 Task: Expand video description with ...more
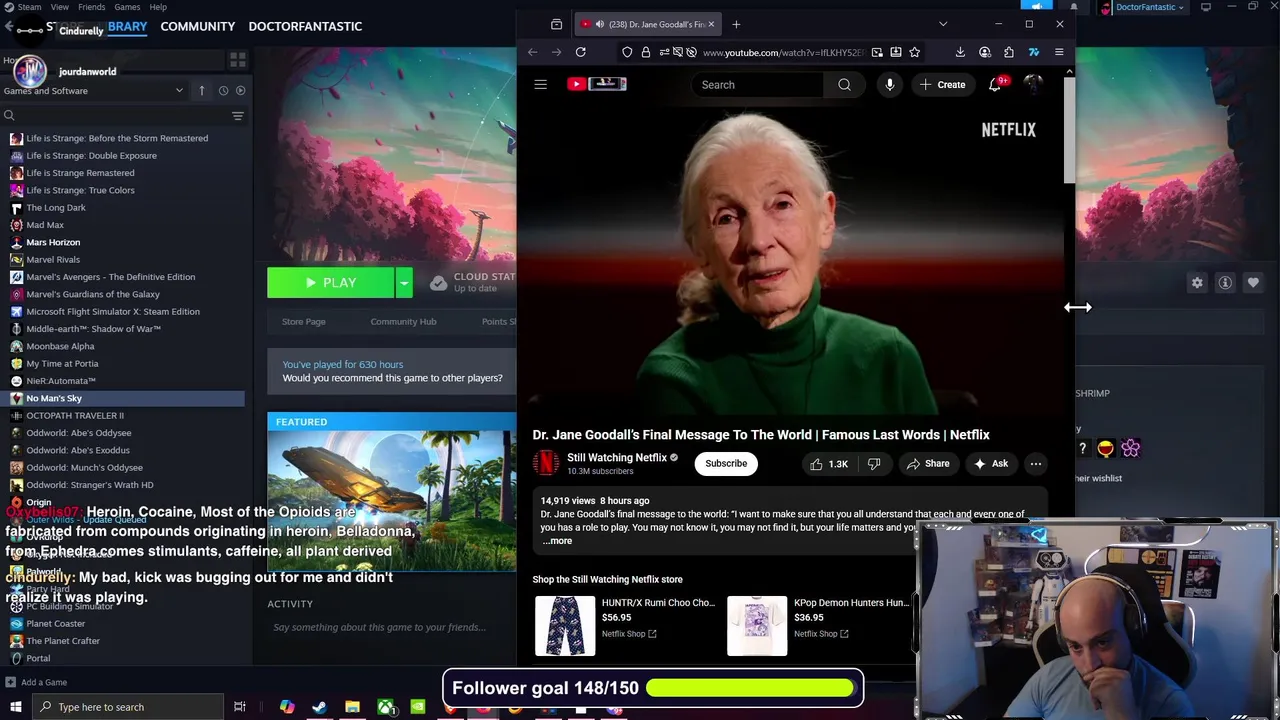pos(557,541)
